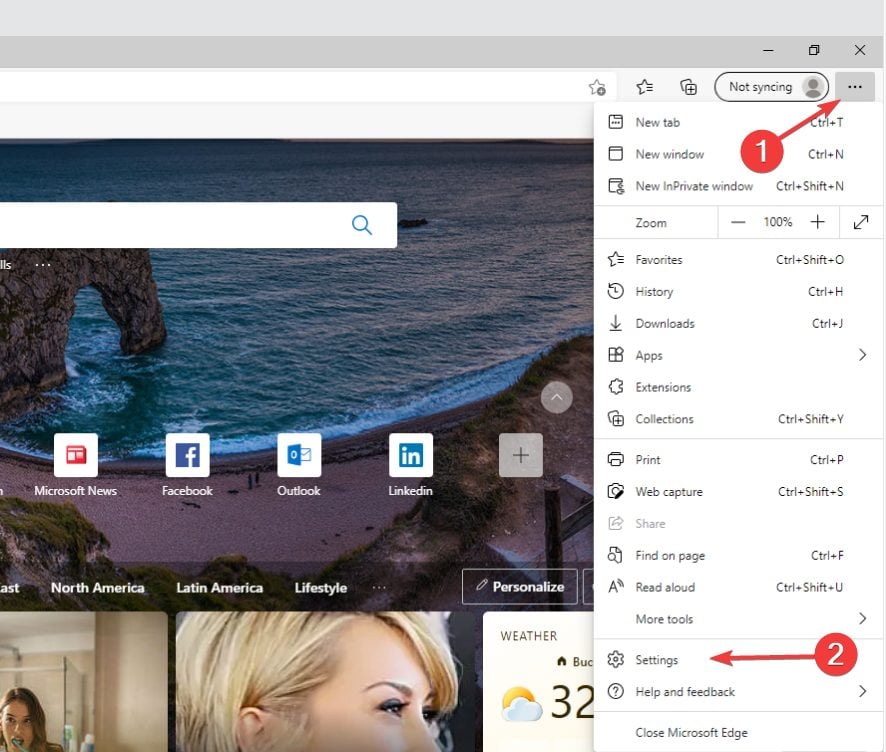Screen dimensions: 886x752
Task: Open the Outlook quick link tile
Action: coord(299,466)
